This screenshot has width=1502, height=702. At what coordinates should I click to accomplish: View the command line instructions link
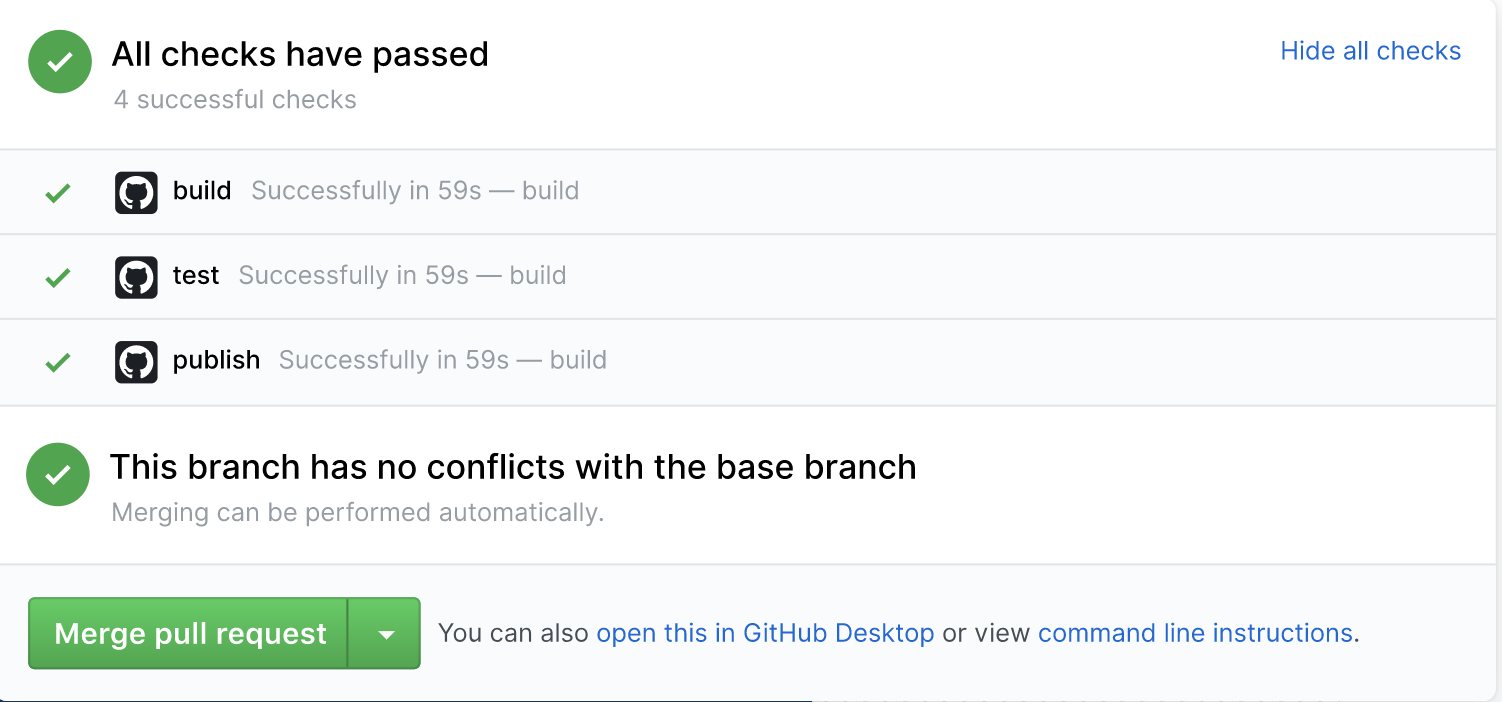pos(1195,633)
